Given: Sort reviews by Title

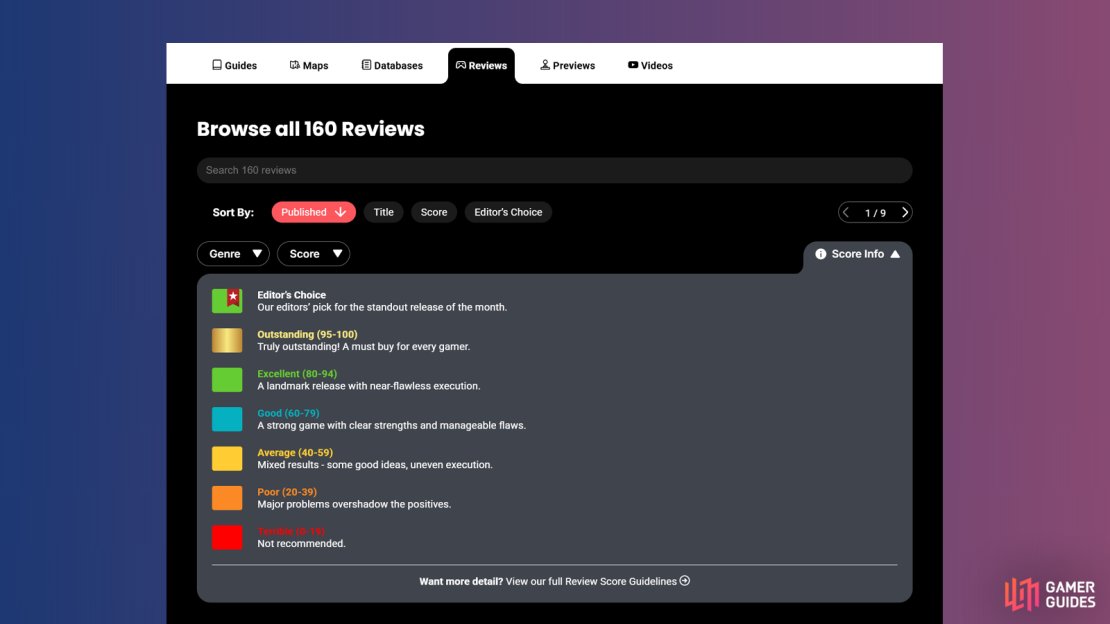Looking at the screenshot, I should click(x=383, y=212).
